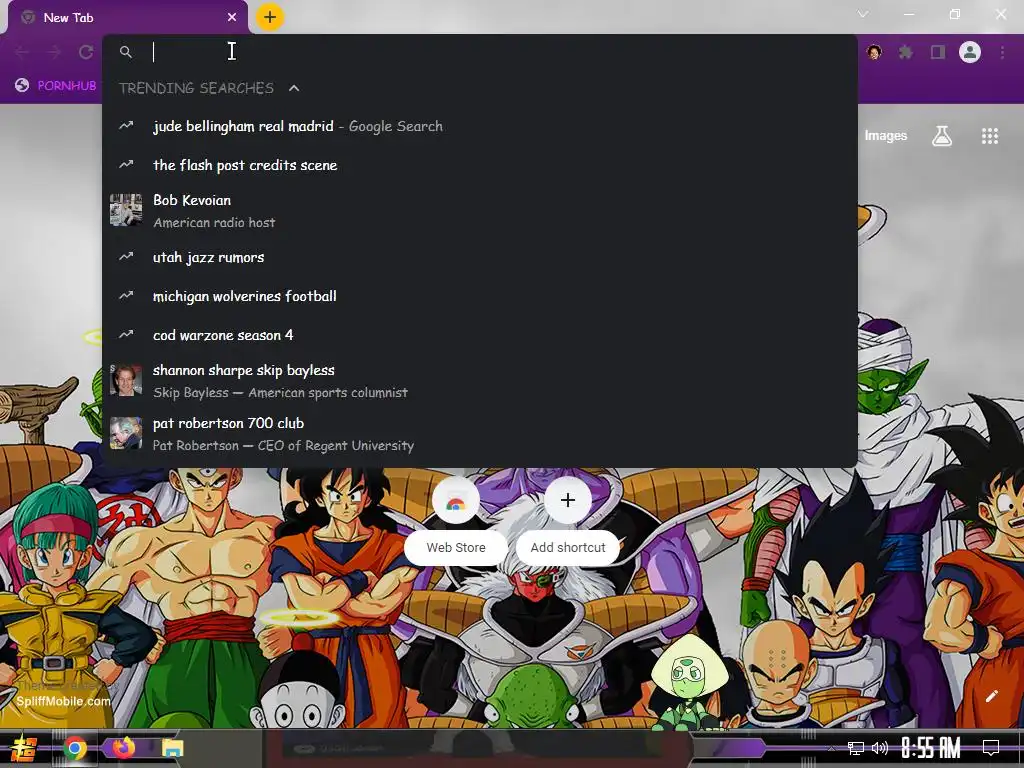Choose suggestion pat robertson 700 club

[x=480, y=434]
